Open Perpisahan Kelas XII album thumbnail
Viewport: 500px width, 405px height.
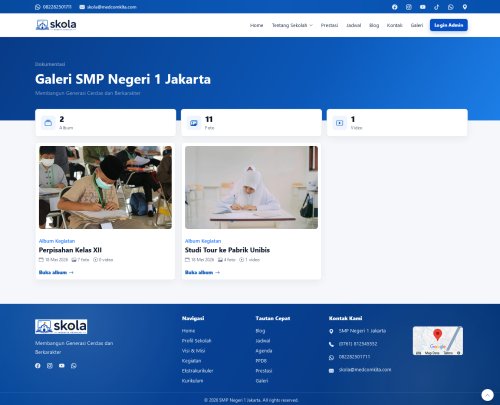[x=105, y=187]
